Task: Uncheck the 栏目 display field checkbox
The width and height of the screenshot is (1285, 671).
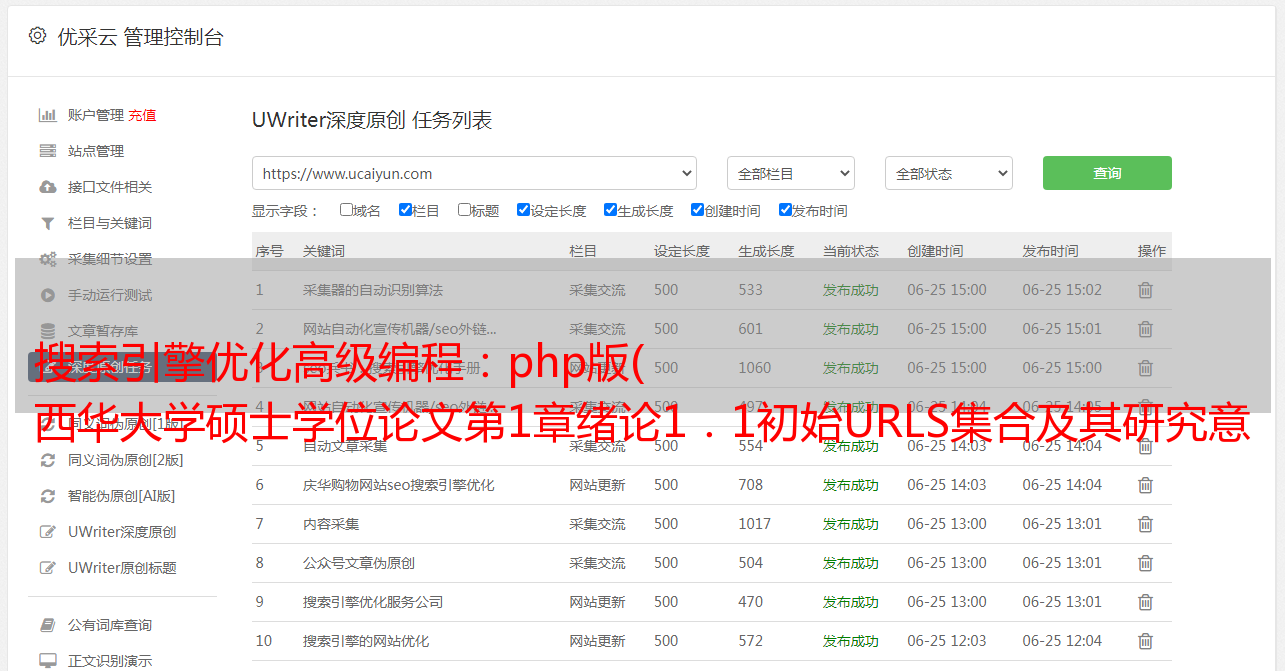Action: pos(405,210)
